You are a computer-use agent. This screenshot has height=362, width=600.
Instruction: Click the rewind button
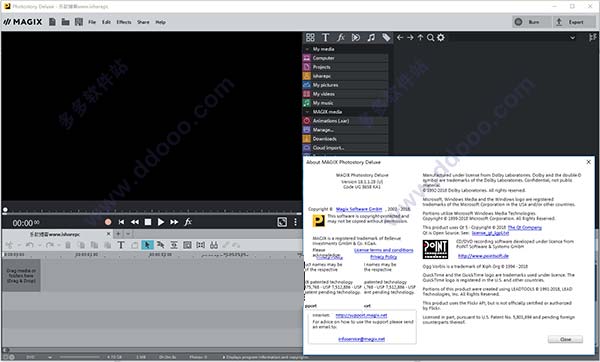click(135, 222)
